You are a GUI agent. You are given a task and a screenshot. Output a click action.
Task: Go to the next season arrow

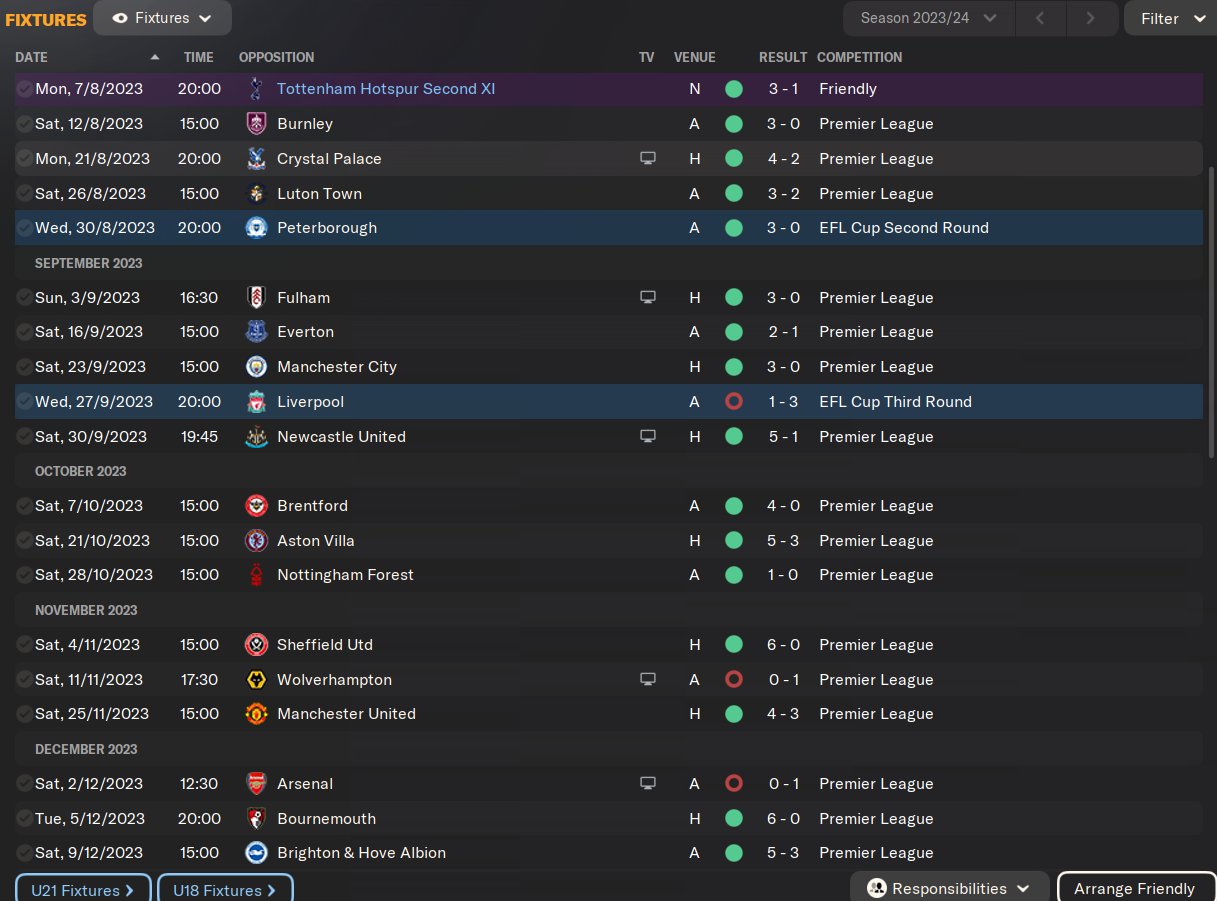[x=1090, y=18]
